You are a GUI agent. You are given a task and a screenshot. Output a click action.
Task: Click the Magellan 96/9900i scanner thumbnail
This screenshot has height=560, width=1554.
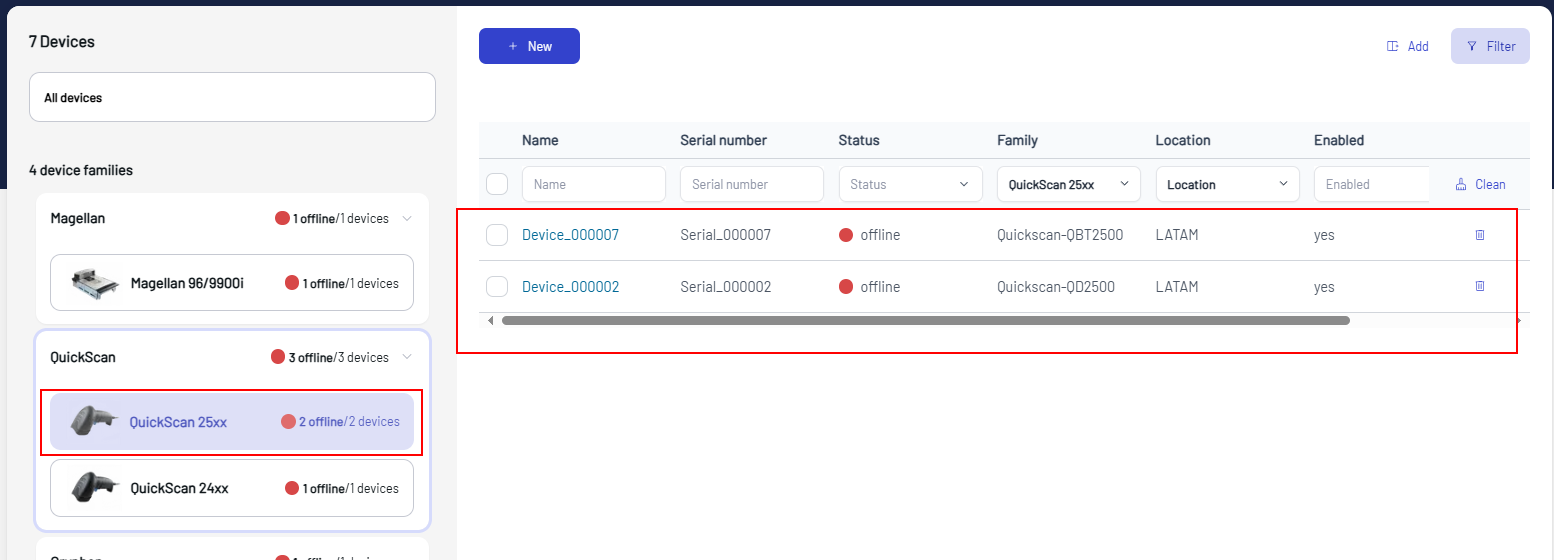pyautogui.click(x=94, y=283)
